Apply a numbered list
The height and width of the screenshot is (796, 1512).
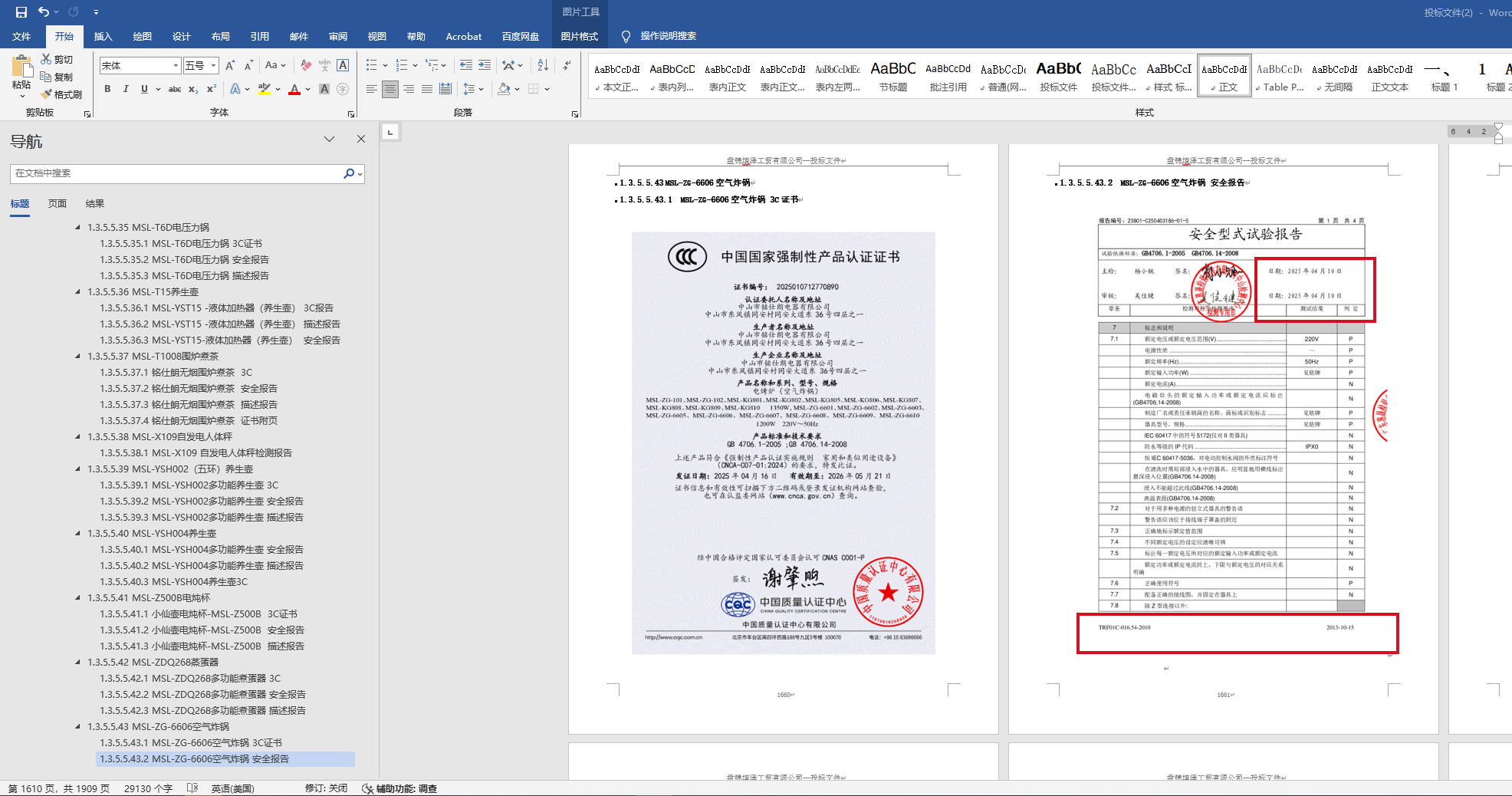(x=402, y=65)
